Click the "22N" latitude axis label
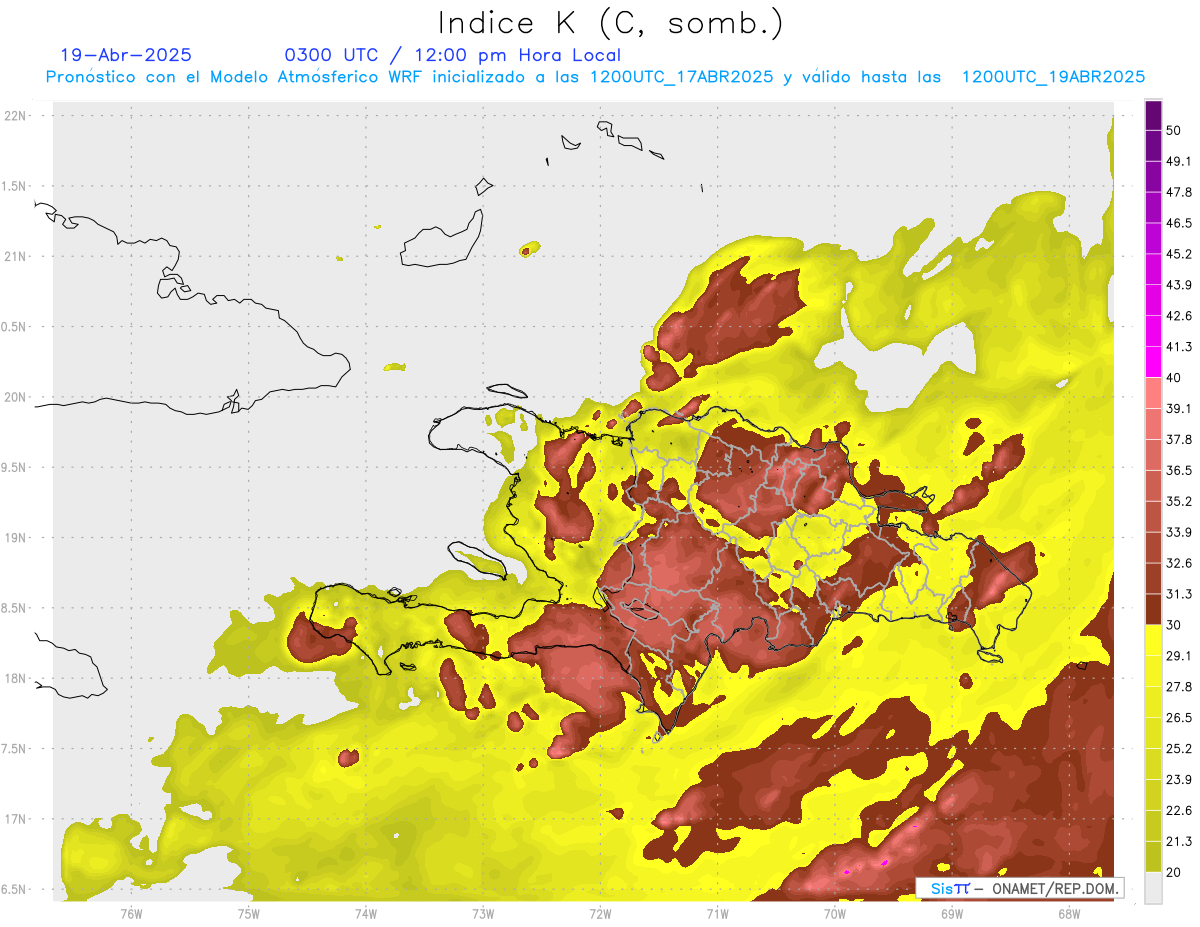1200x927 pixels. coord(17,116)
